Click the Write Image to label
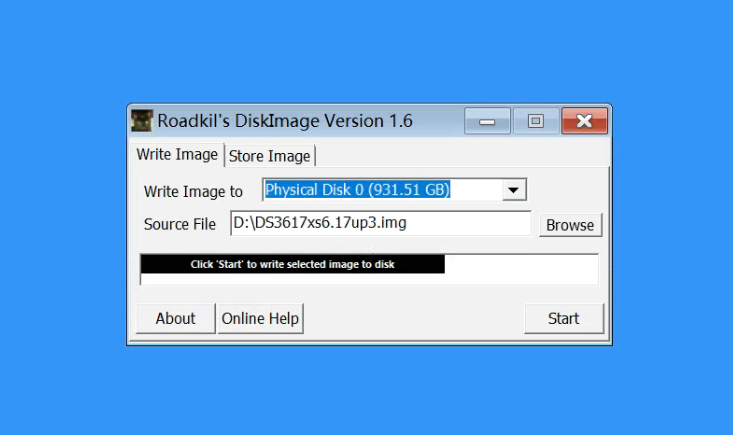 click(193, 192)
